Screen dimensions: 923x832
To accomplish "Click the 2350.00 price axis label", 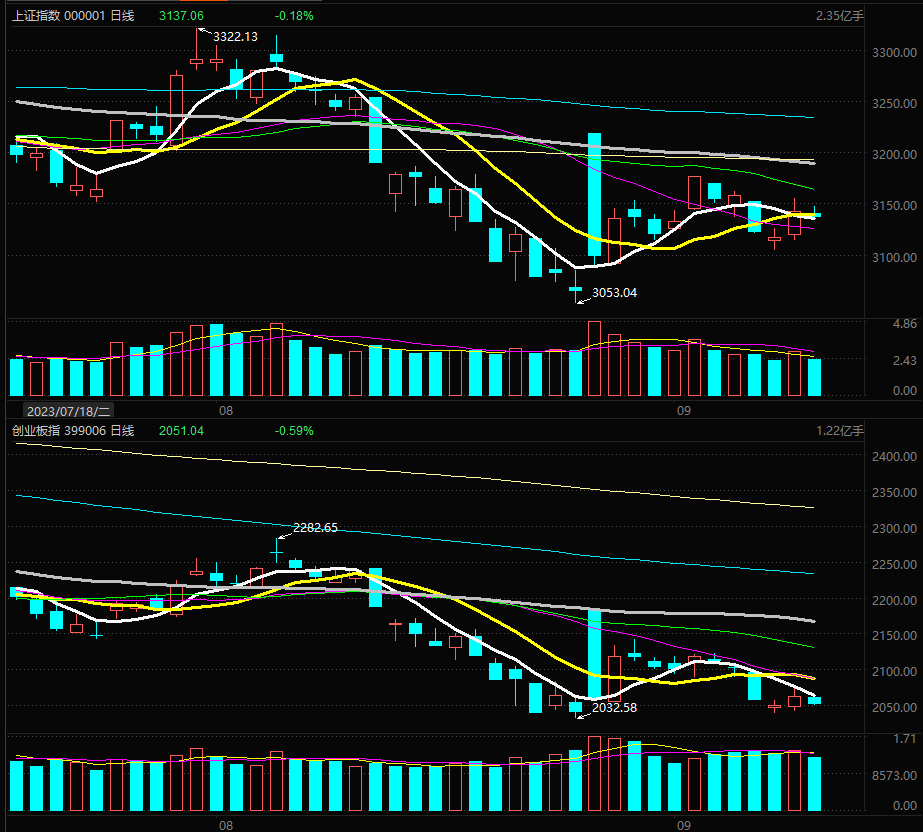I will (894, 492).
